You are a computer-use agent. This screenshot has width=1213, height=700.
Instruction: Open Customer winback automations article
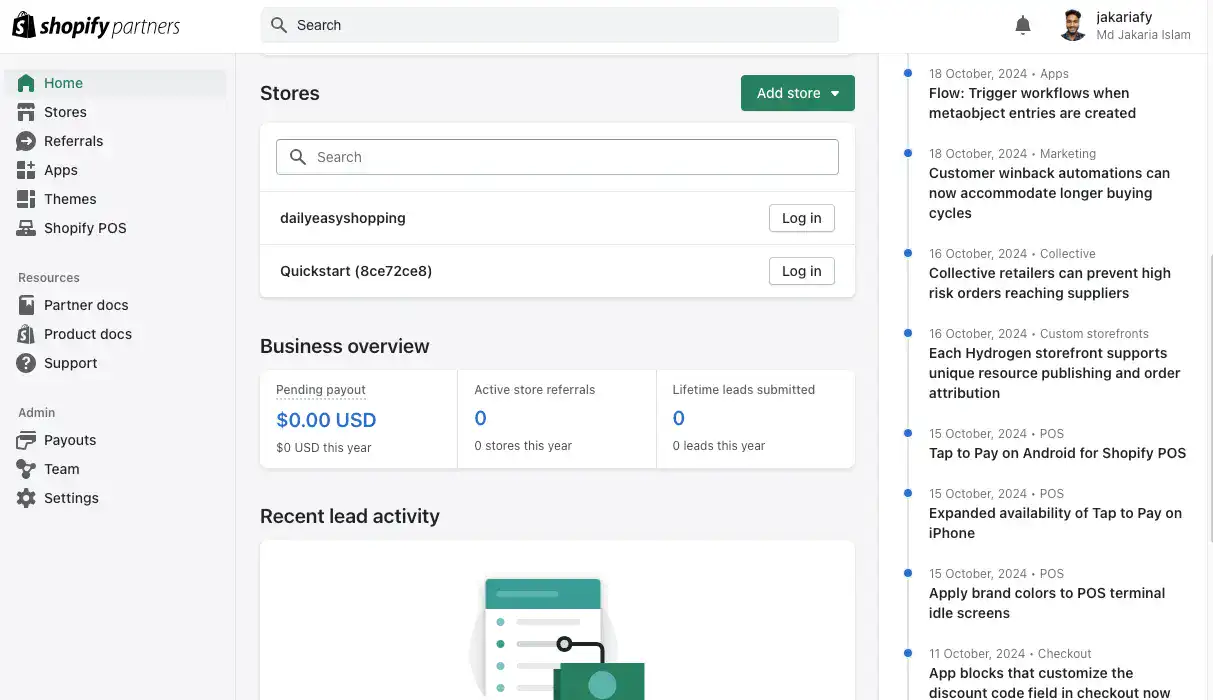(1049, 193)
